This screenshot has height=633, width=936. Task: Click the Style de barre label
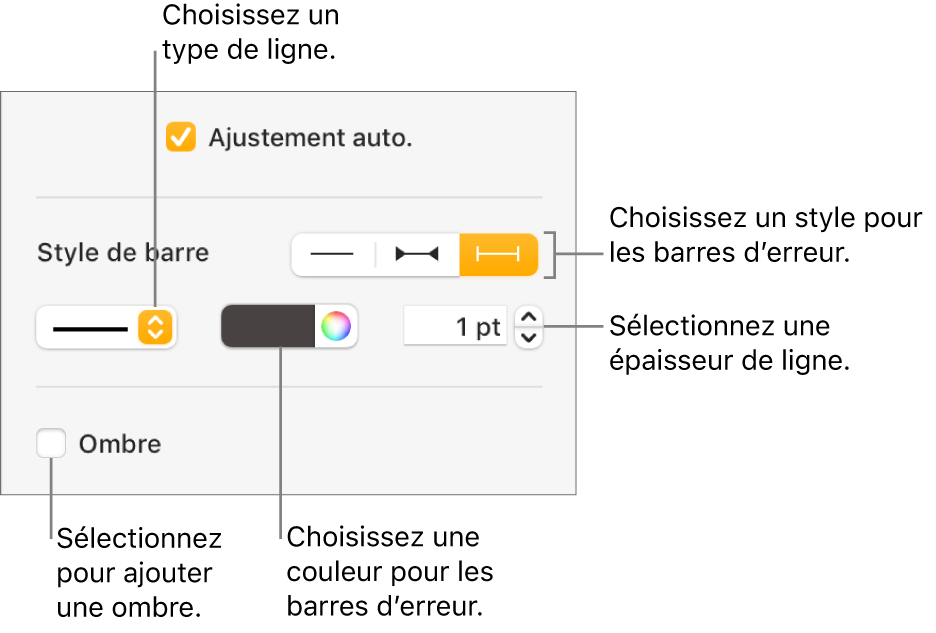click(123, 253)
